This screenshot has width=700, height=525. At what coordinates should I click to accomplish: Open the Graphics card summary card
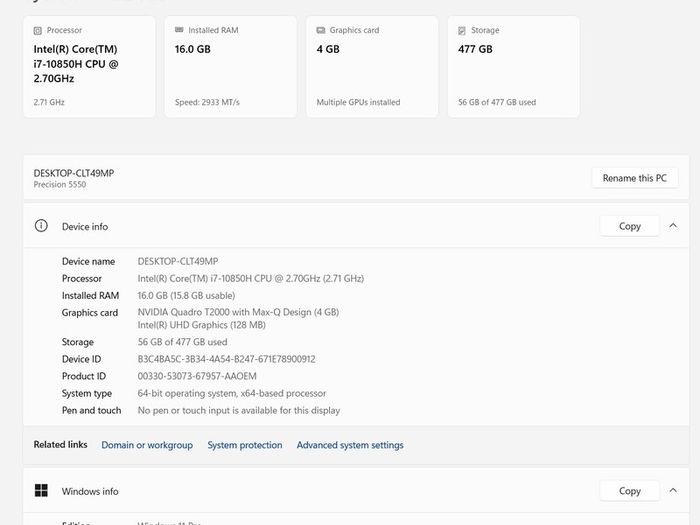click(372, 67)
